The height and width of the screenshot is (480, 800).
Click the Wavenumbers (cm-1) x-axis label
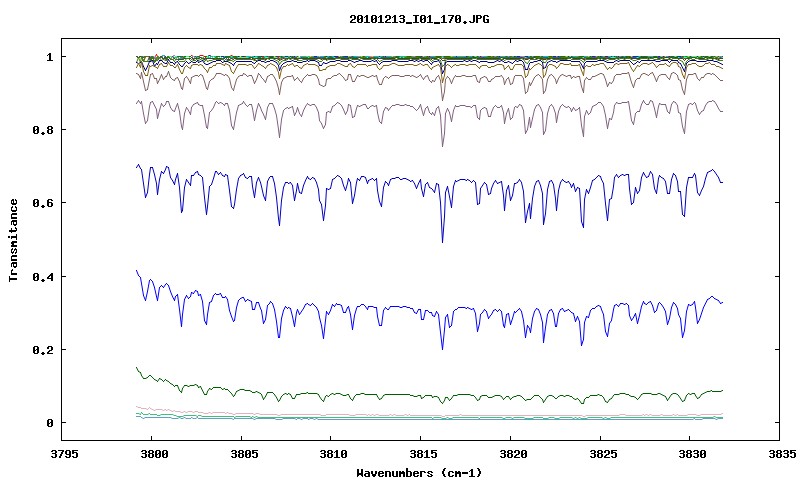click(x=419, y=473)
